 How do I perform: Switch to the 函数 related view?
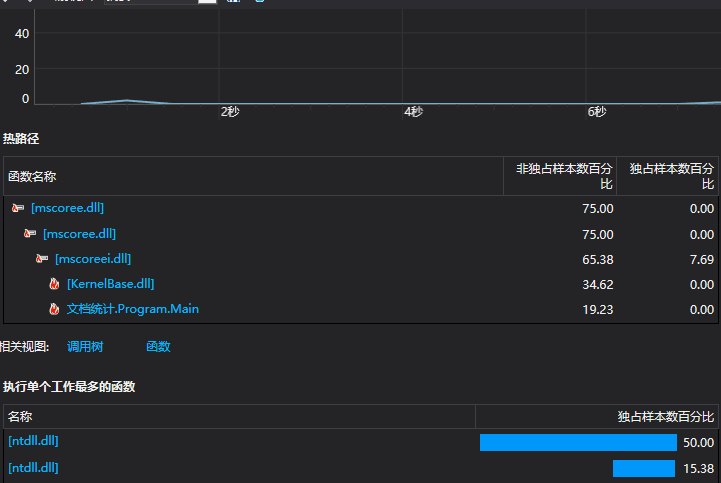tap(158, 347)
